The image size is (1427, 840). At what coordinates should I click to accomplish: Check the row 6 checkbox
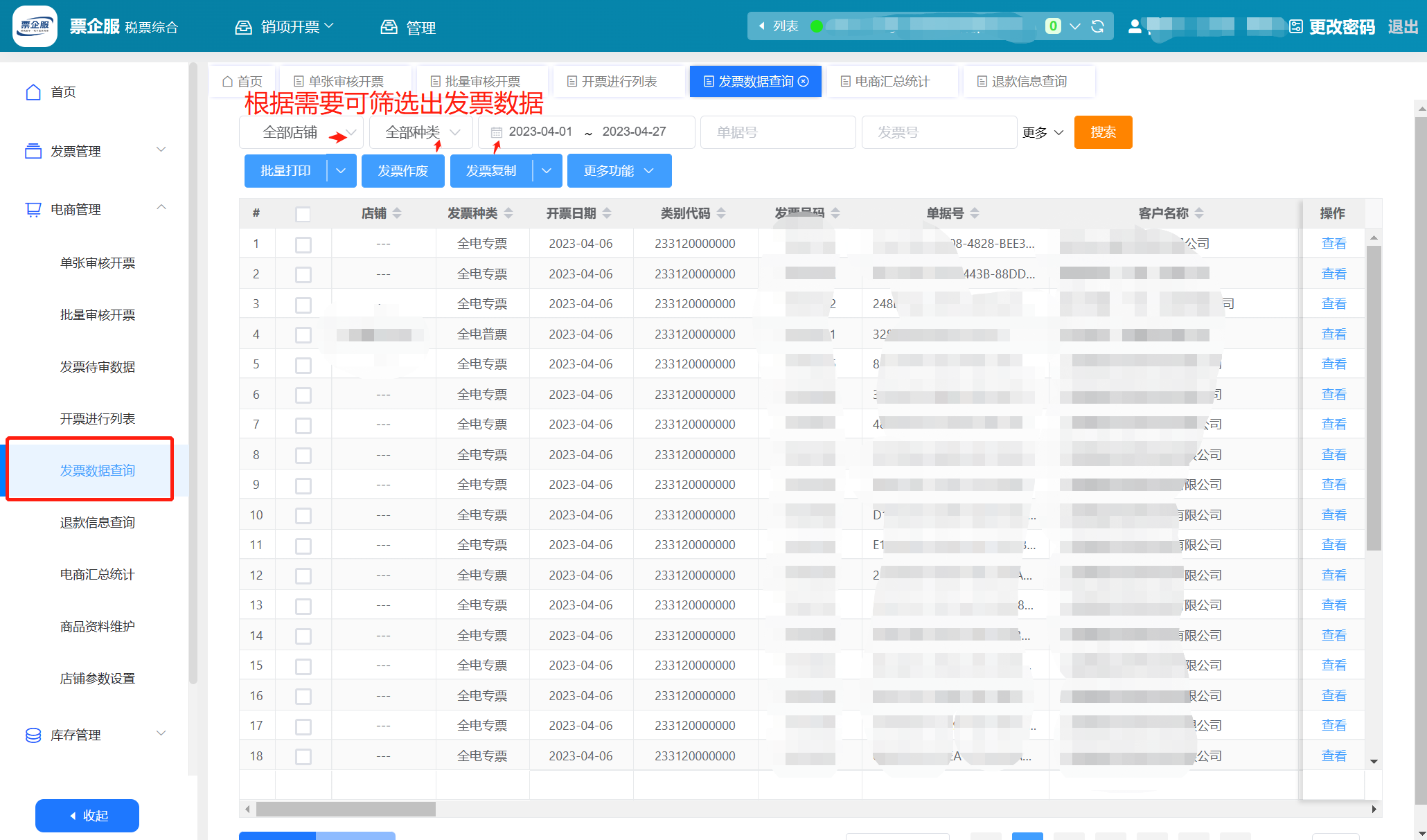pyautogui.click(x=303, y=395)
